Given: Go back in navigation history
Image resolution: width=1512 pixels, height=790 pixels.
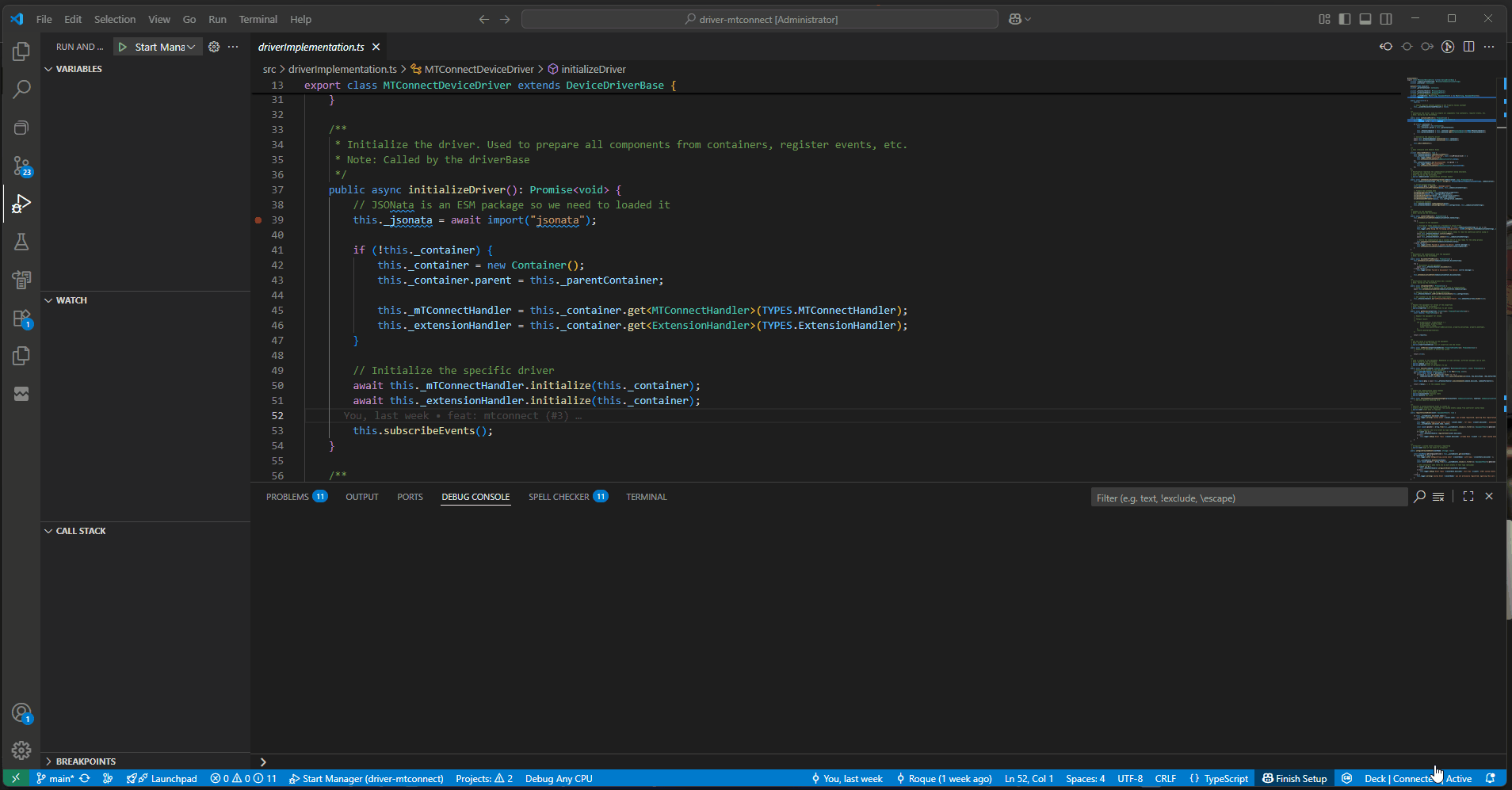Looking at the screenshot, I should tap(484, 19).
